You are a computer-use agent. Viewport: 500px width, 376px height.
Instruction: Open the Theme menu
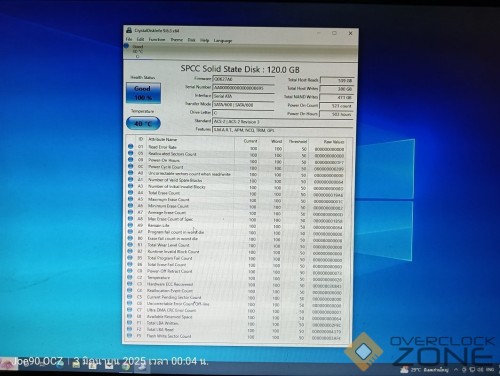[x=176, y=40]
